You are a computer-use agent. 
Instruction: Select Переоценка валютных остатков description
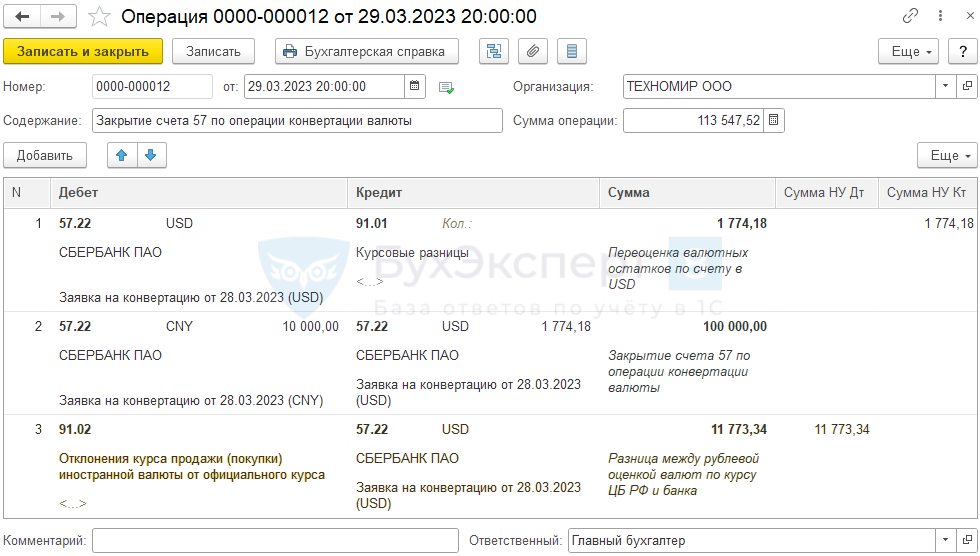point(678,268)
